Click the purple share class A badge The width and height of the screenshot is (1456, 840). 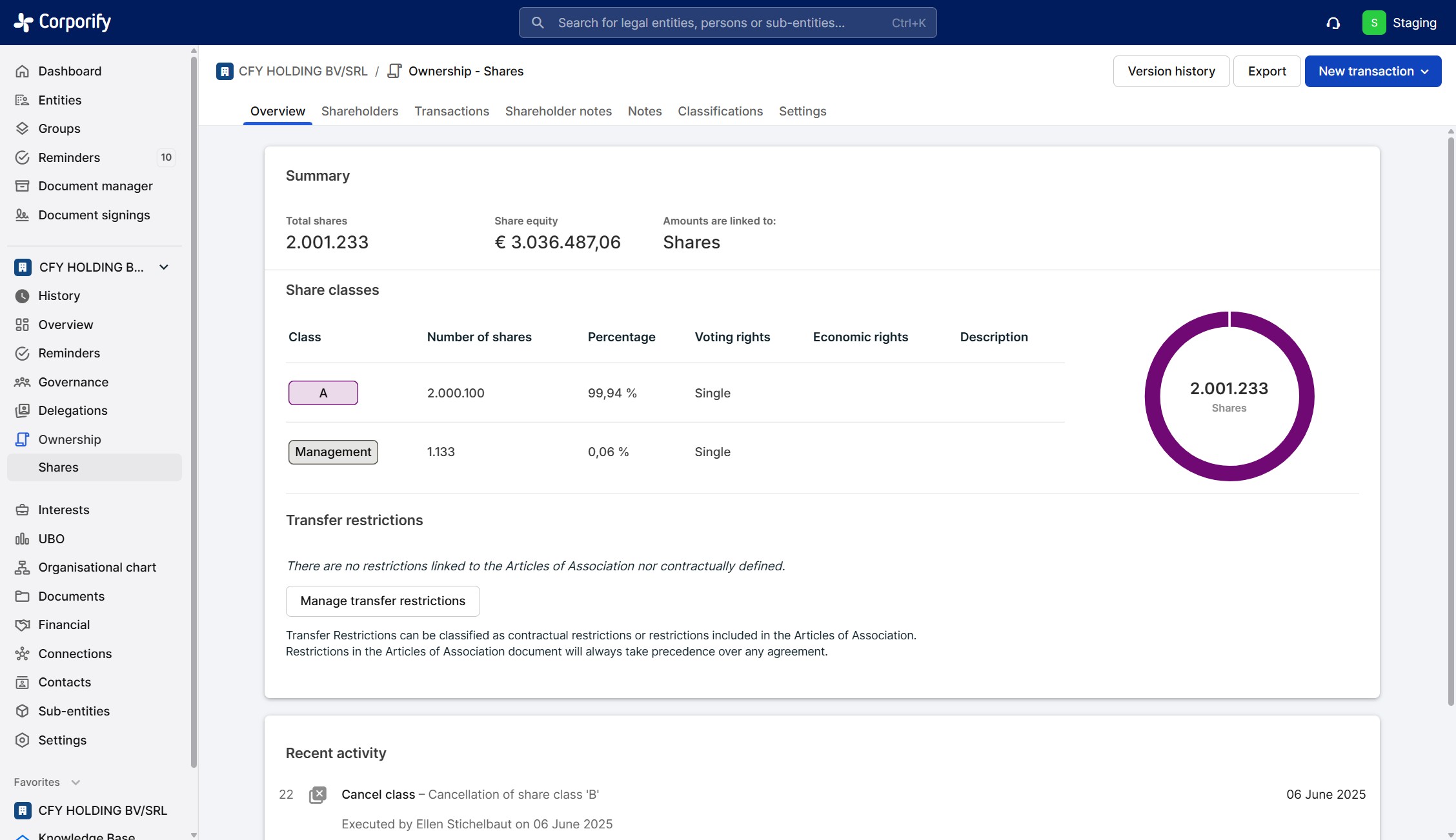click(x=323, y=393)
